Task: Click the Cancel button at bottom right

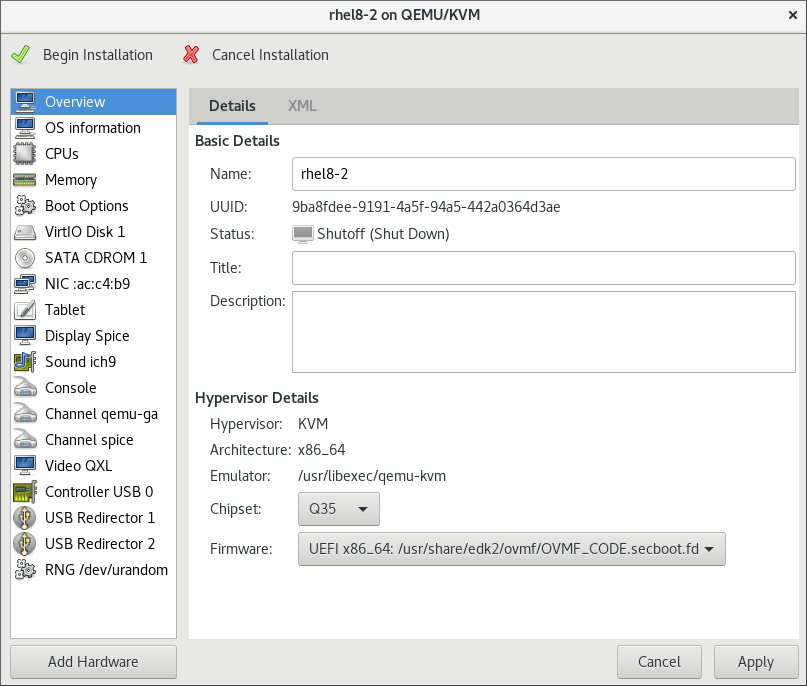Action: (659, 661)
